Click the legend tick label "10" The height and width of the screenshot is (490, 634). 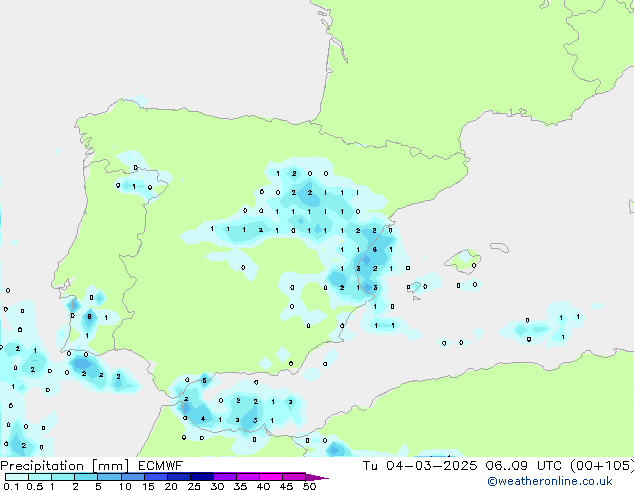(125, 486)
